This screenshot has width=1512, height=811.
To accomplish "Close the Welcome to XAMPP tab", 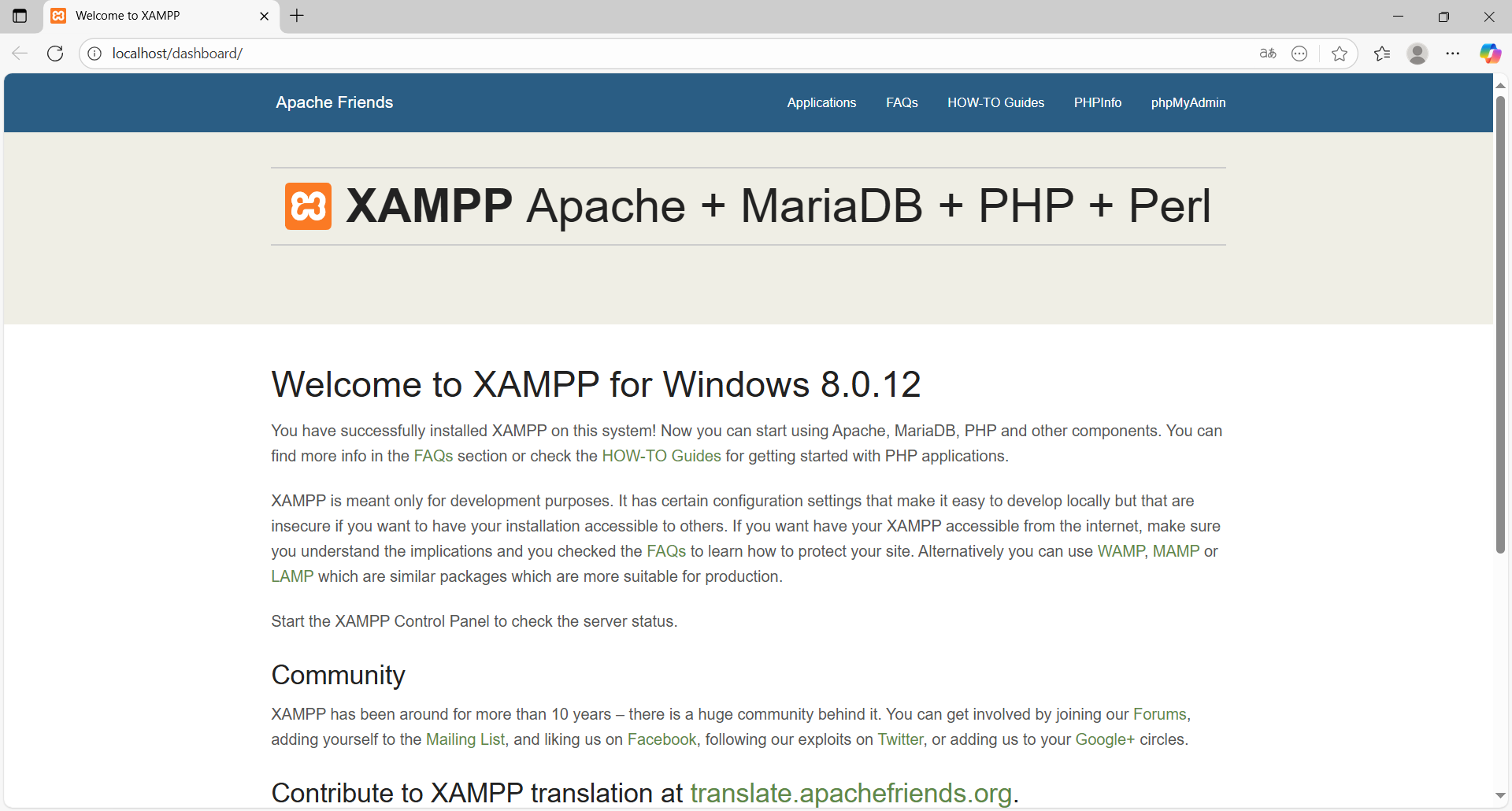I will 264,16.
